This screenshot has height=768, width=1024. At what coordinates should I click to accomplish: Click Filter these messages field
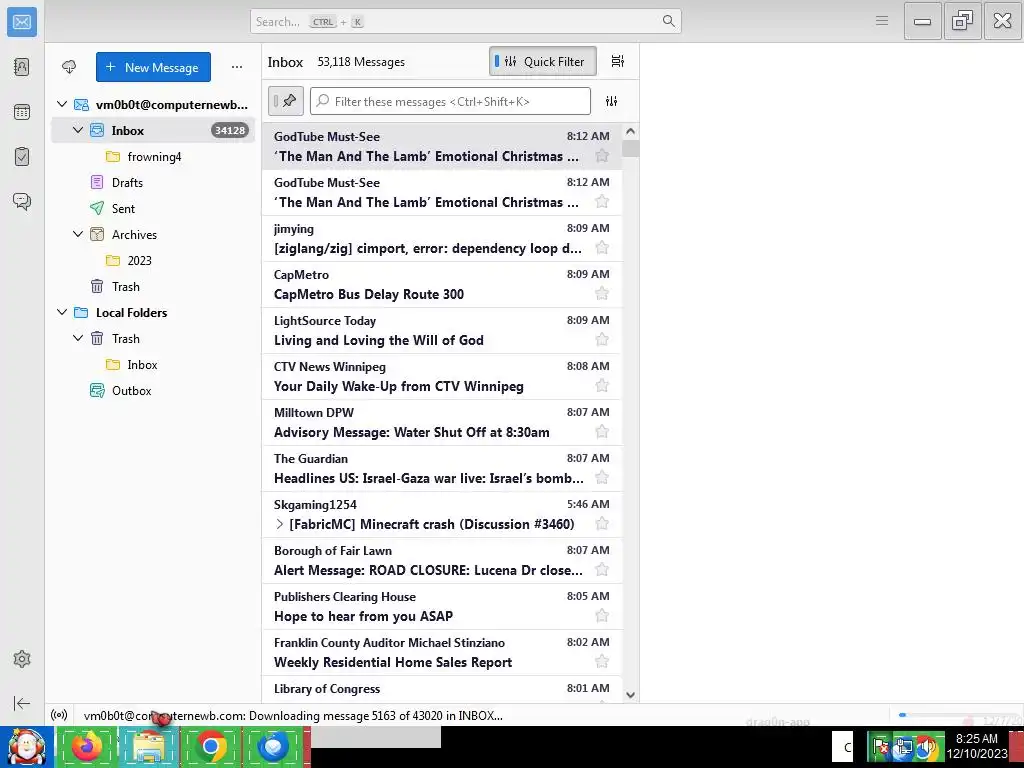click(450, 101)
